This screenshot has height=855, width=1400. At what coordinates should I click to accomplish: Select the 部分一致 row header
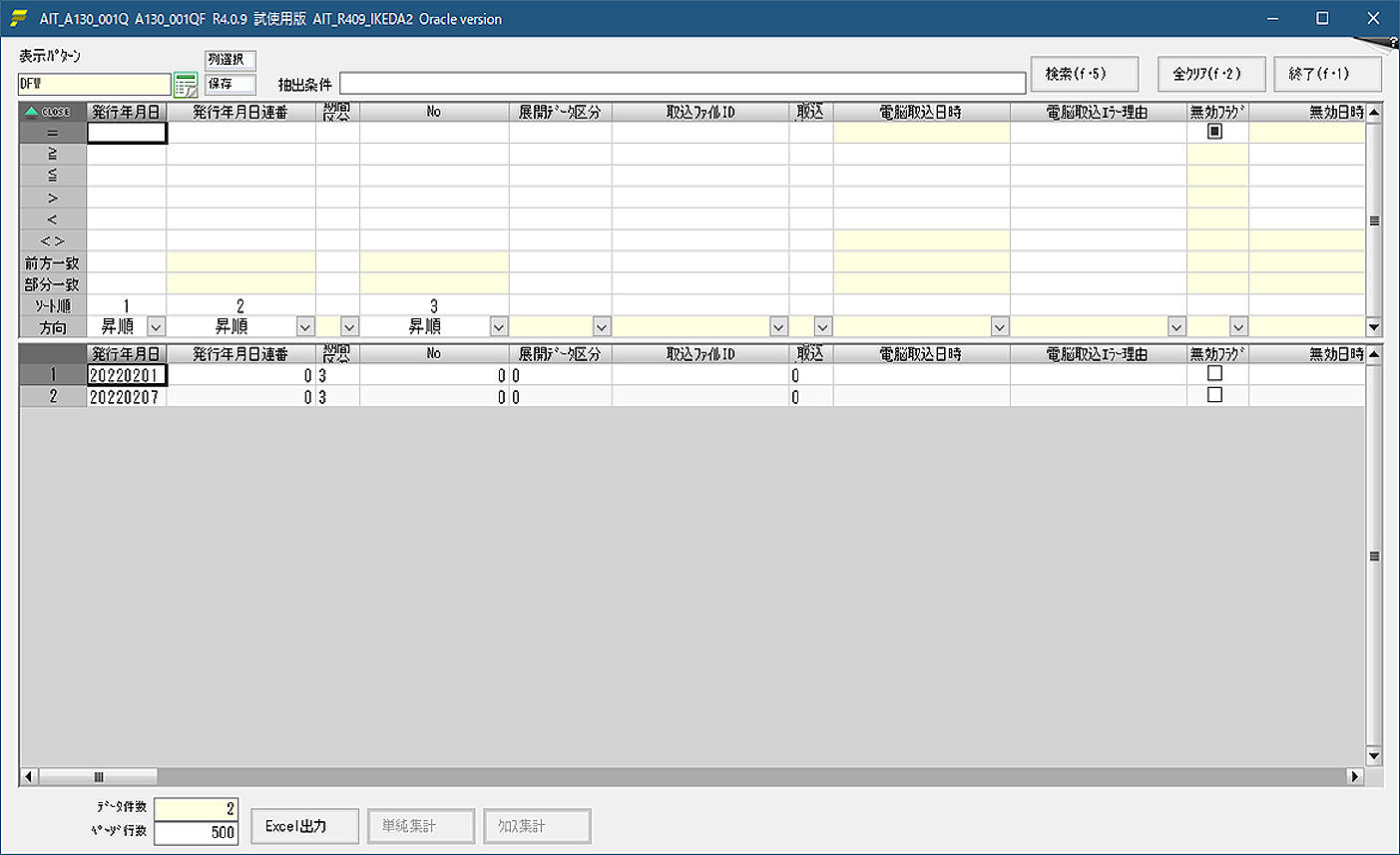click(53, 285)
